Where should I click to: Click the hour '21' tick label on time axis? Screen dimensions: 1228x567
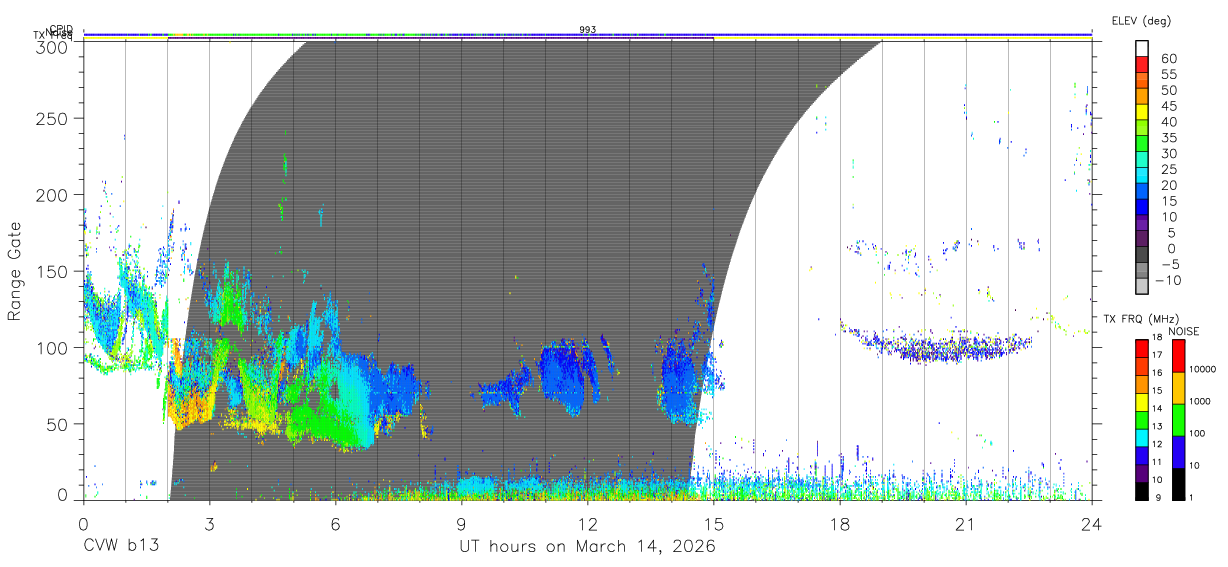966,523
